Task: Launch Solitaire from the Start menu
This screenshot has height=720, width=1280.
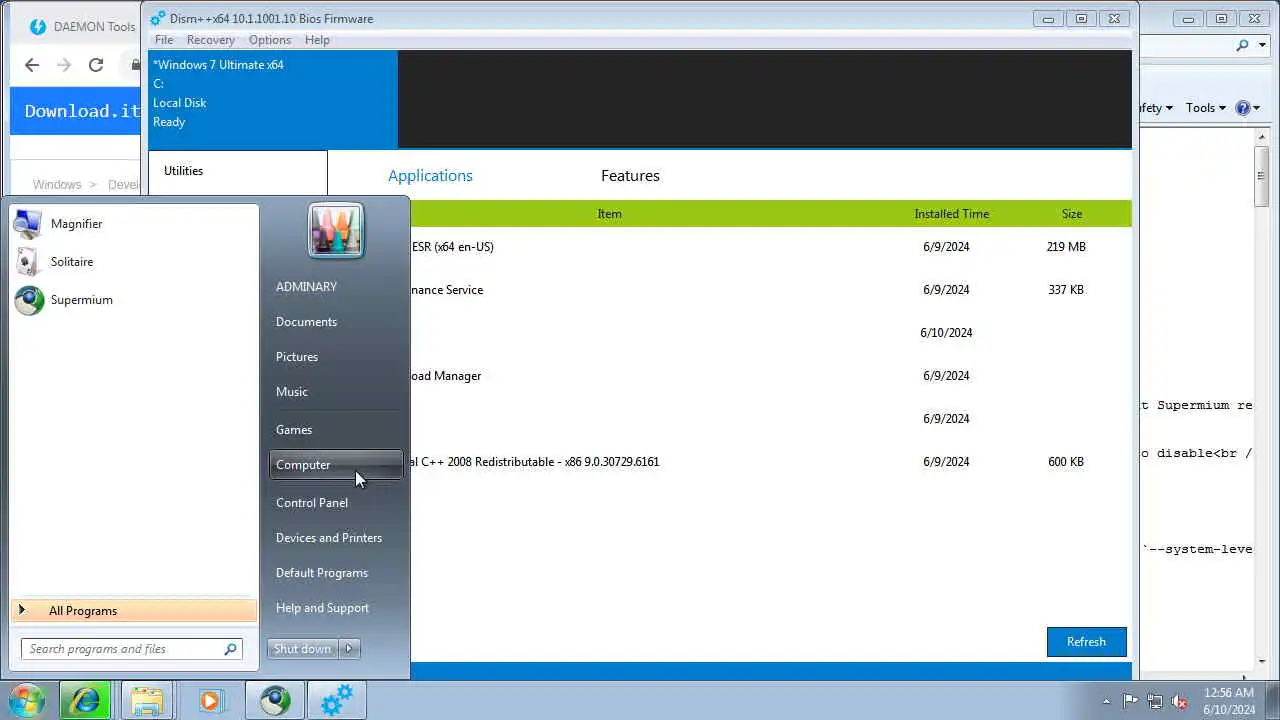Action: pos(134,262)
